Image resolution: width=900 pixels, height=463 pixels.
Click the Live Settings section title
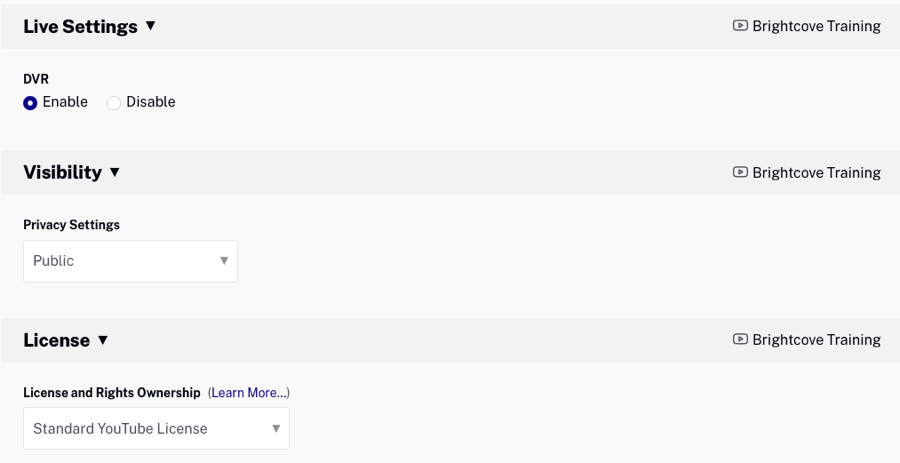coord(80,27)
